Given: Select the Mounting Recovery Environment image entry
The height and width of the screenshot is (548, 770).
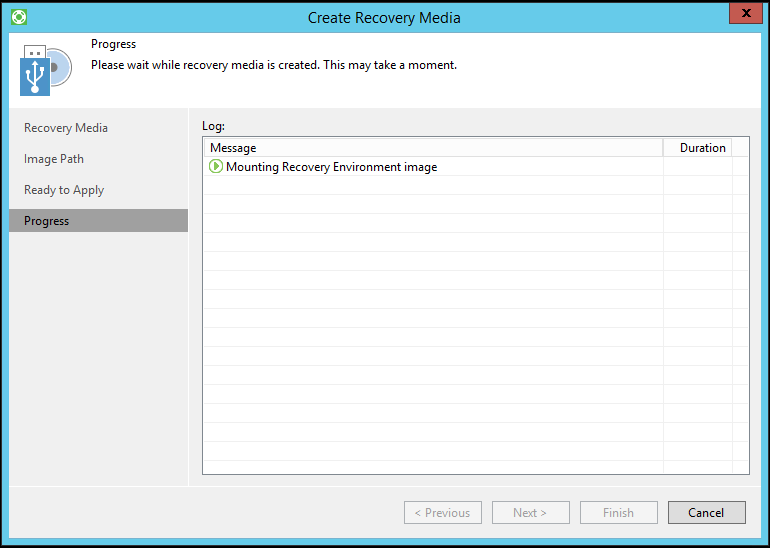Looking at the screenshot, I should pos(331,167).
